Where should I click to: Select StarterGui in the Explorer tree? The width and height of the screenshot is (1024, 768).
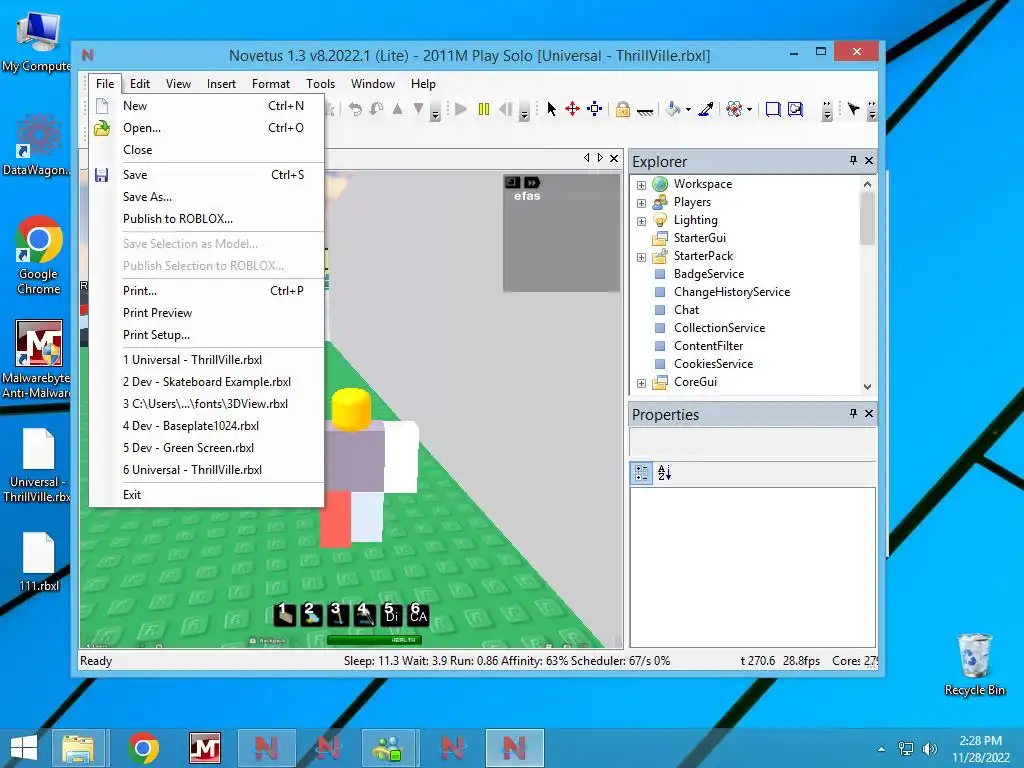coord(699,238)
